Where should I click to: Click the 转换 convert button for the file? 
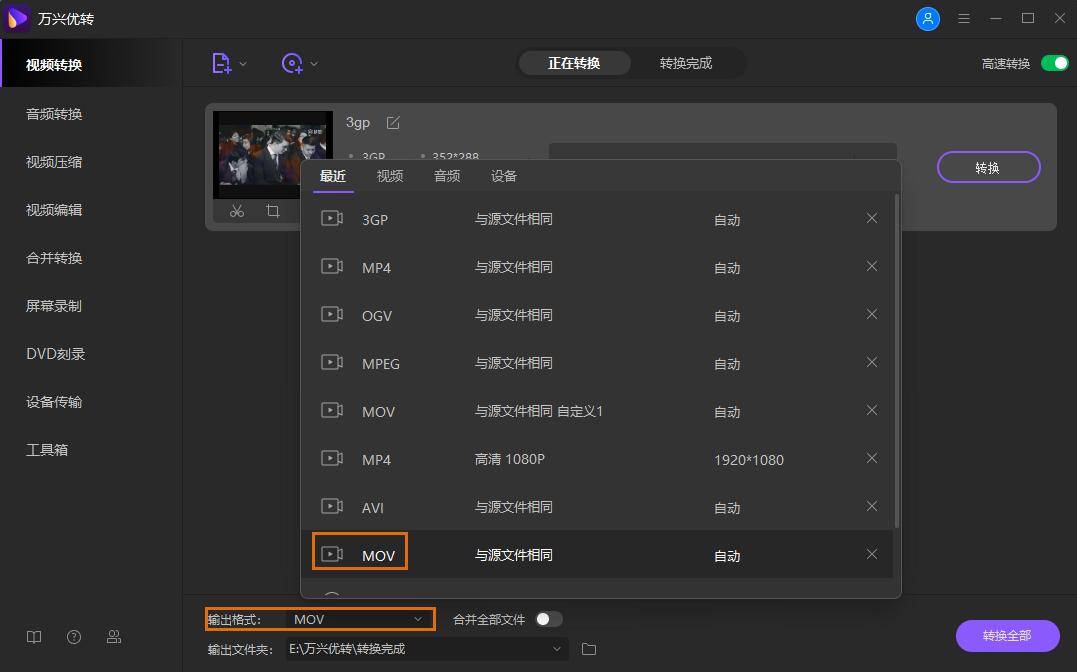[988, 167]
